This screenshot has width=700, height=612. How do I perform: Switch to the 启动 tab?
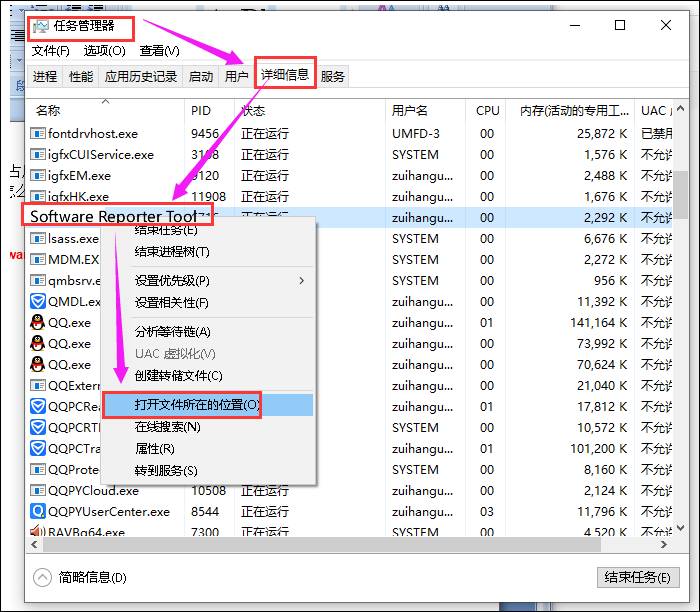[x=200, y=76]
